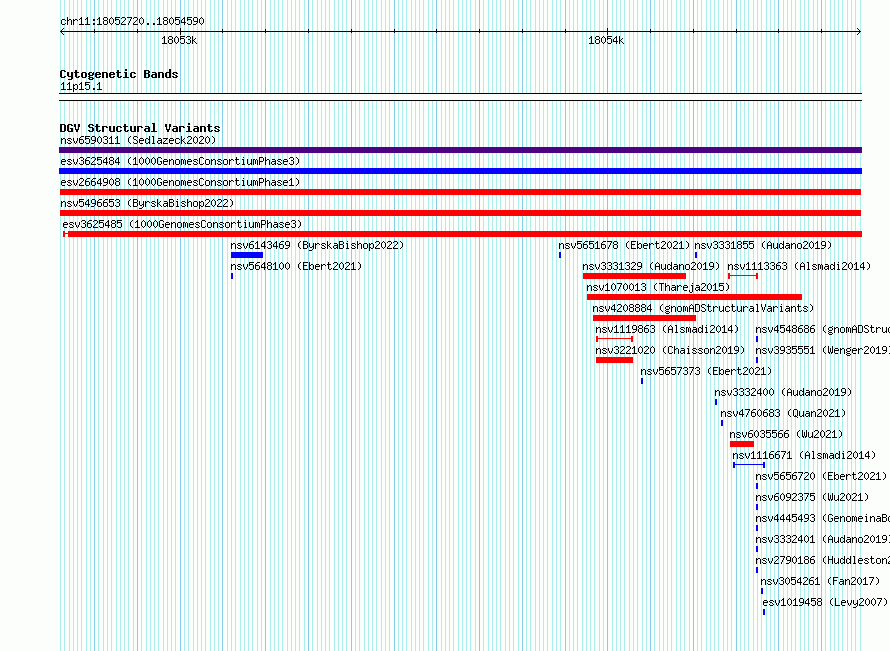
Task: Select the nsv1113363 red interval glyph
Action: pyautogui.click(x=743, y=276)
